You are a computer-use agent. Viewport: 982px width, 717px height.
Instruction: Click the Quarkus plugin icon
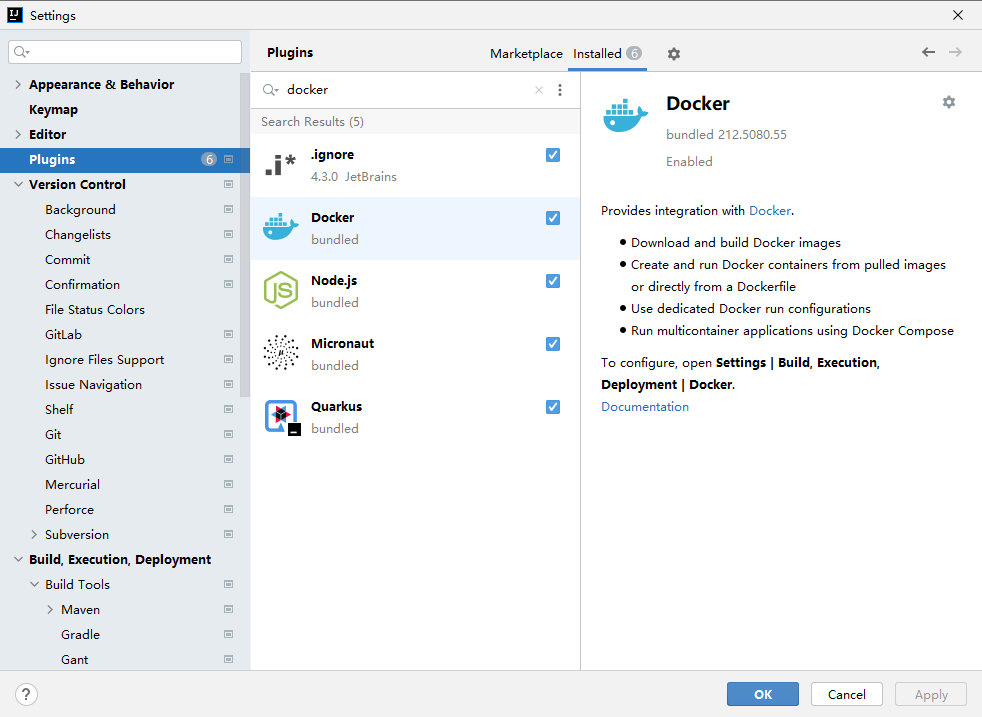281,416
